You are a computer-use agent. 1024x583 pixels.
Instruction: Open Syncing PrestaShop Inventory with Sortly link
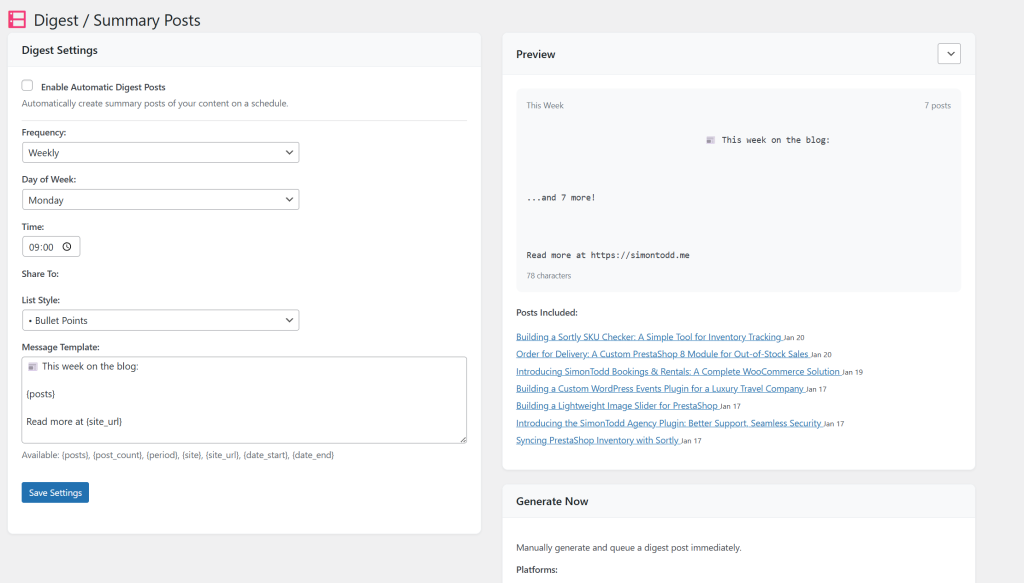click(597, 440)
